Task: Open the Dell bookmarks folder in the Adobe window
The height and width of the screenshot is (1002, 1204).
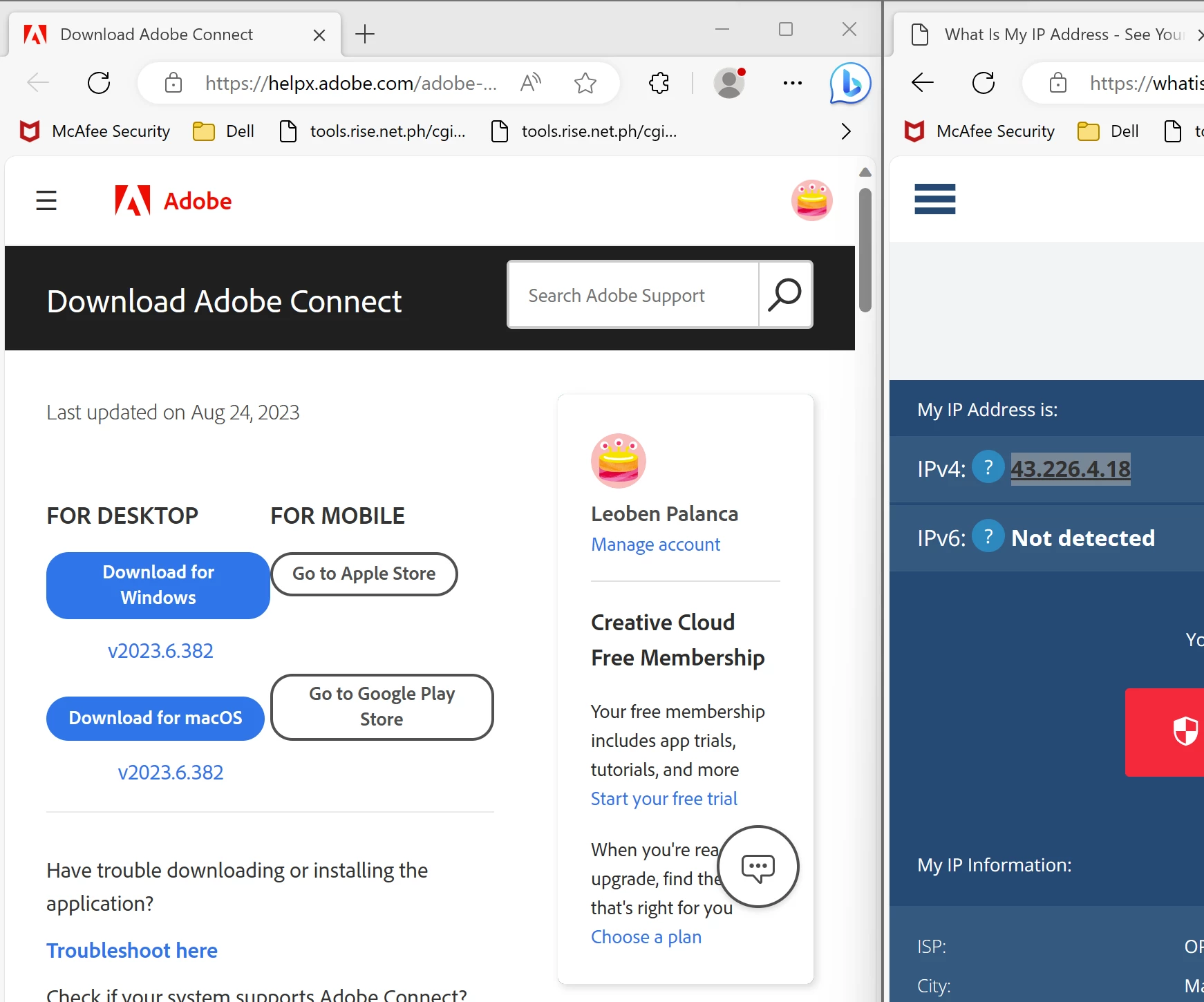Action: pyautogui.click(x=224, y=131)
